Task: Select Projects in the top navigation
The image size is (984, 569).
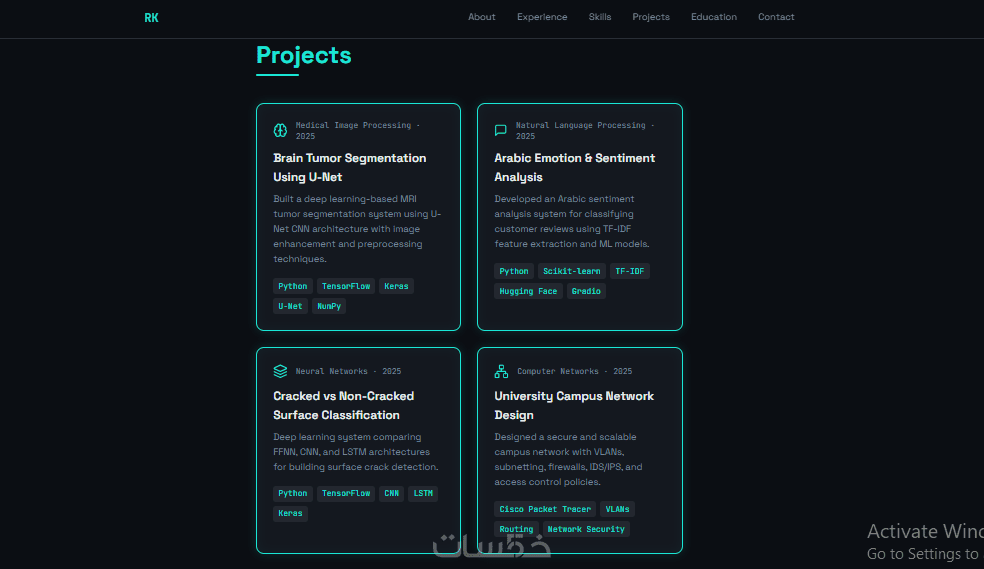Action: tap(650, 17)
